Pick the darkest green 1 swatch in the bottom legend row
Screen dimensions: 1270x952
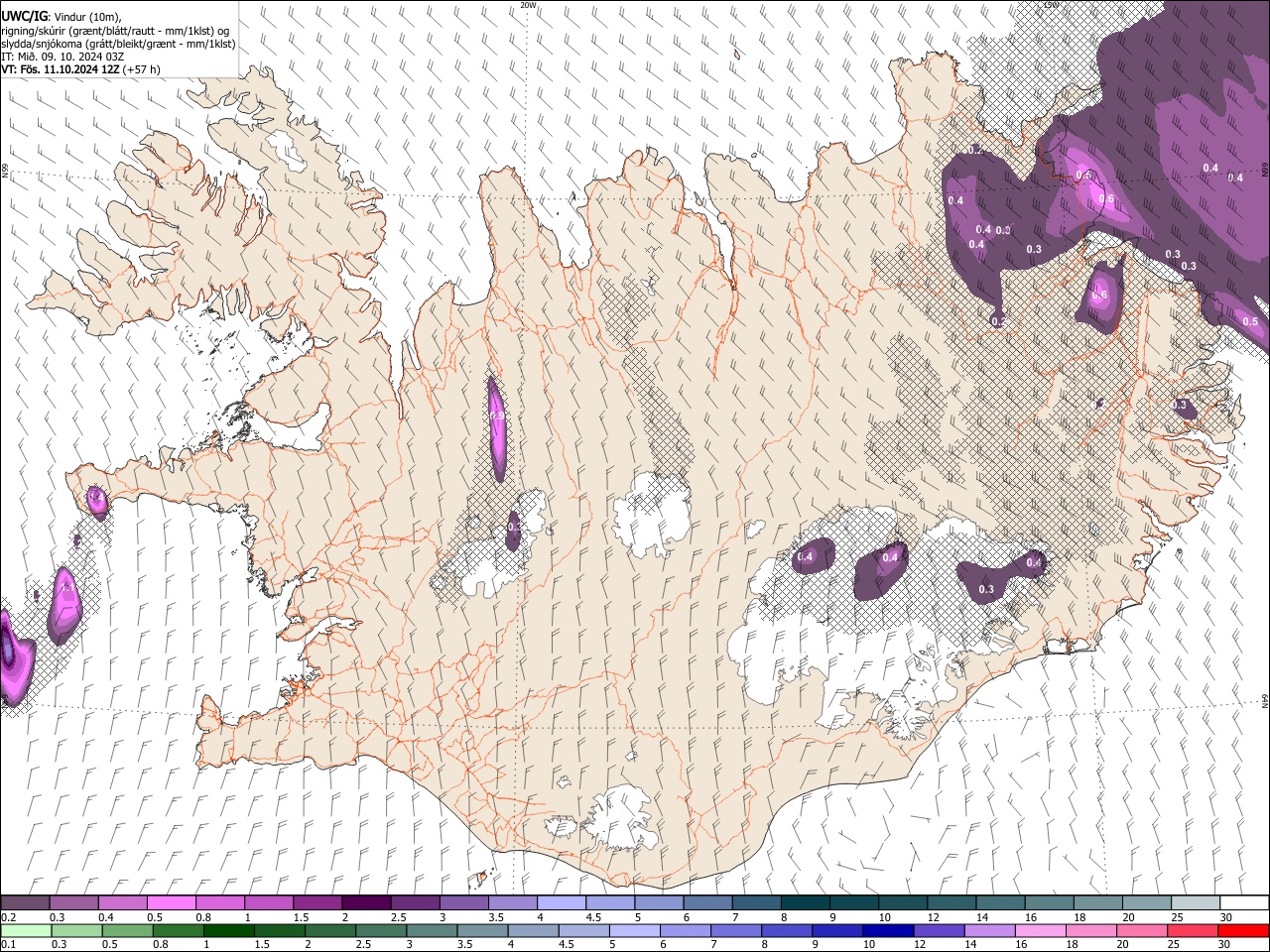(228, 931)
